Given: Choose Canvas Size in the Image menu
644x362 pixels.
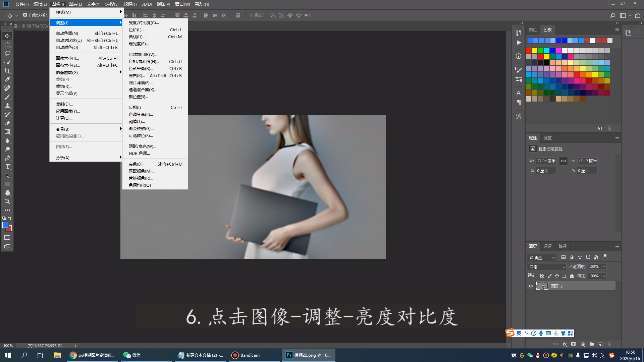Looking at the screenshot, I should click(86, 65).
